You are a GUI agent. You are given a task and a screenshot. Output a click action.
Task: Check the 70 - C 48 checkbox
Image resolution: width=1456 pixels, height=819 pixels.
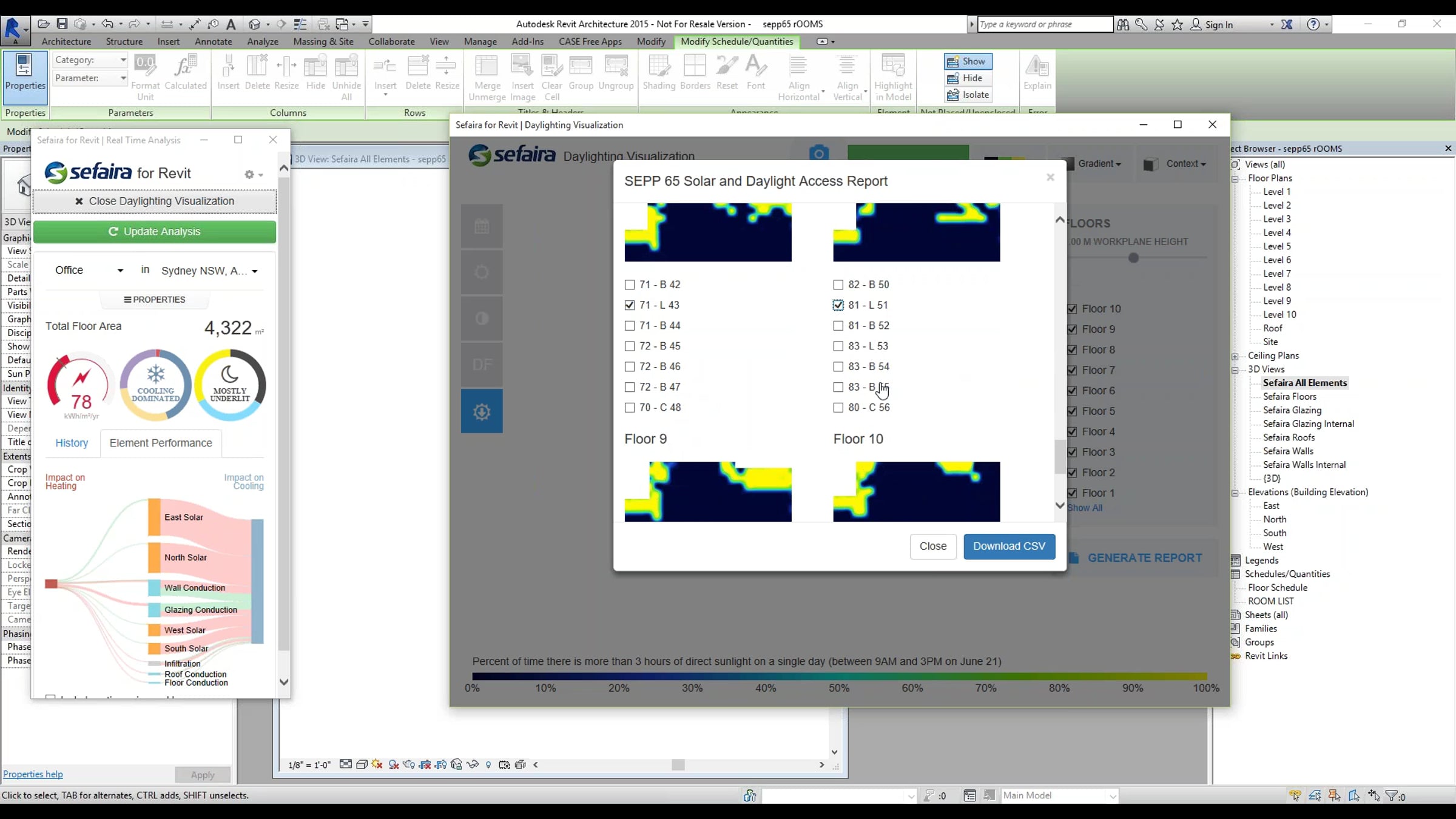tap(630, 408)
